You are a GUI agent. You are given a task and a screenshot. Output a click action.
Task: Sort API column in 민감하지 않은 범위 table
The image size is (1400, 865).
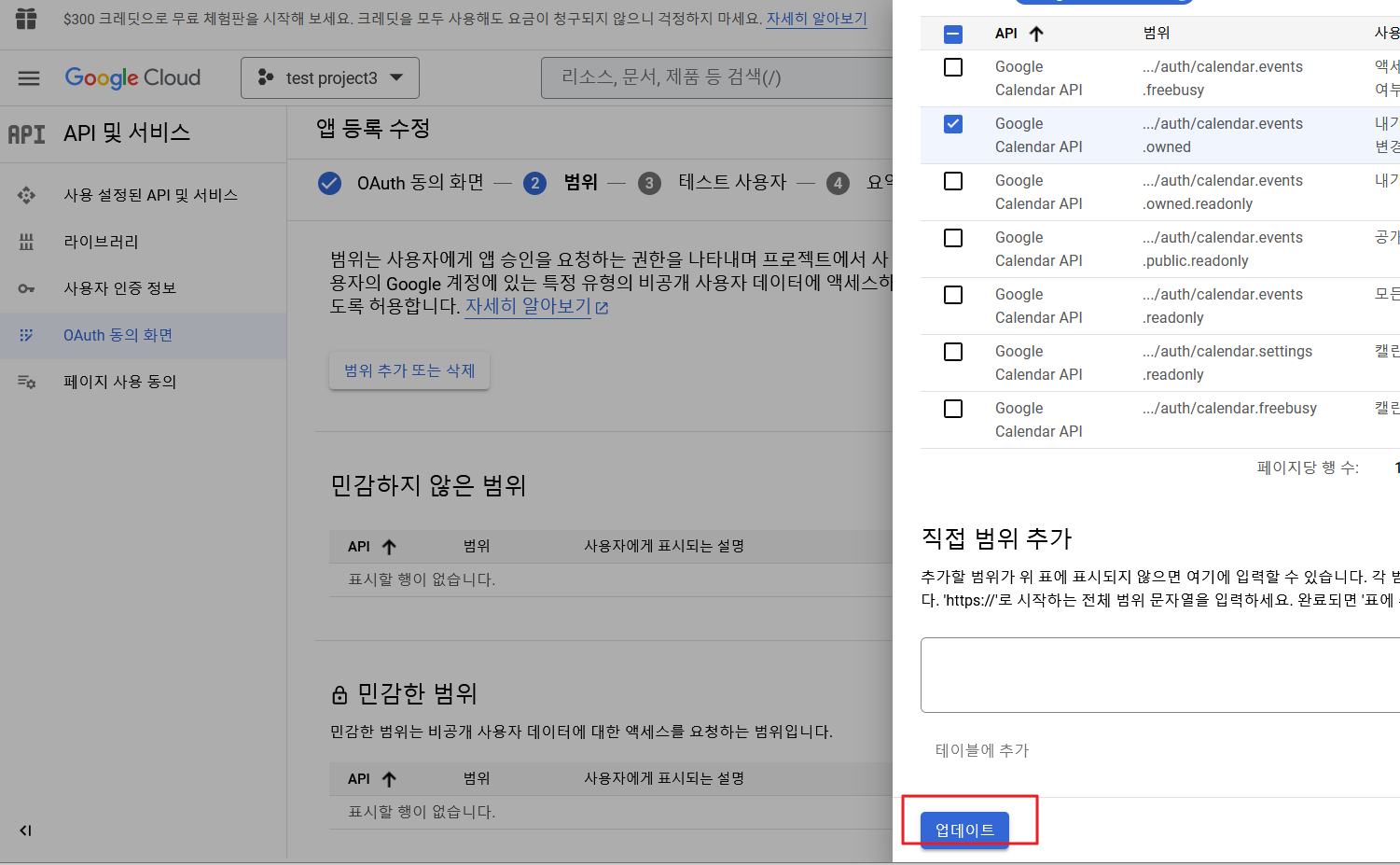390,547
